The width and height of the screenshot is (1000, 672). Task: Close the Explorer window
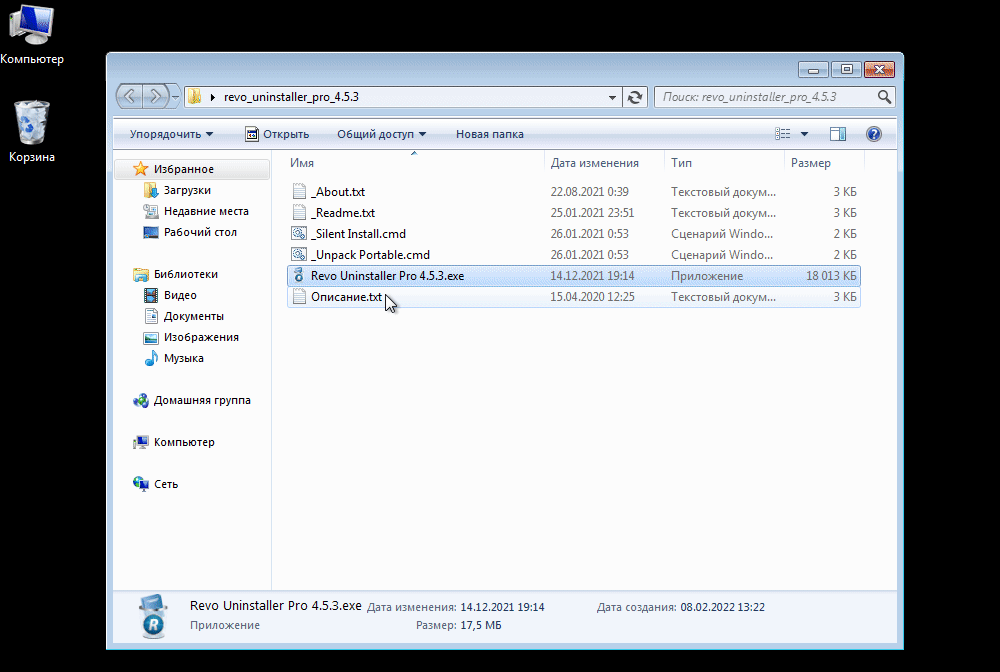pyautogui.click(x=879, y=69)
